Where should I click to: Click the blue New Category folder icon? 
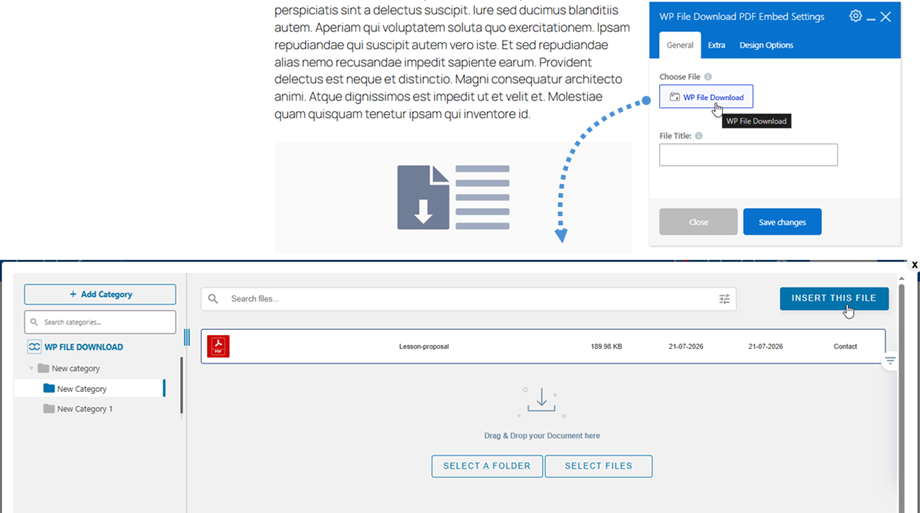[x=49, y=388]
